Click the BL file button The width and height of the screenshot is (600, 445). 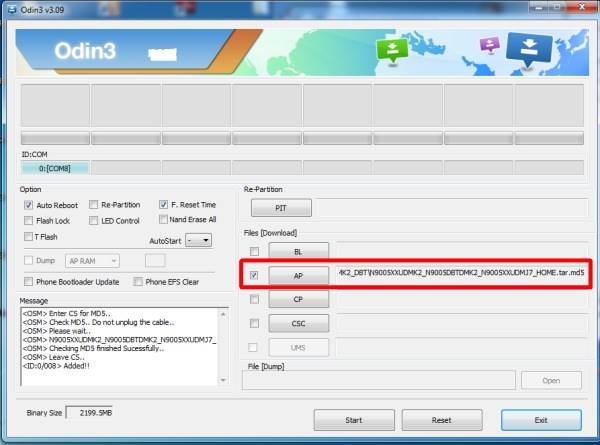point(298,251)
